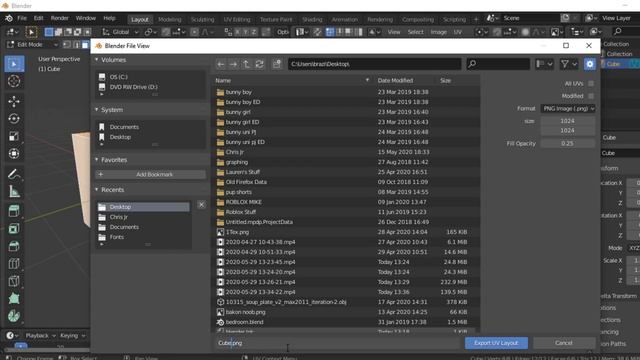Open display mode dropdown in file view
640x360 pixels.
pyautogui.click(x=544, y=64)
